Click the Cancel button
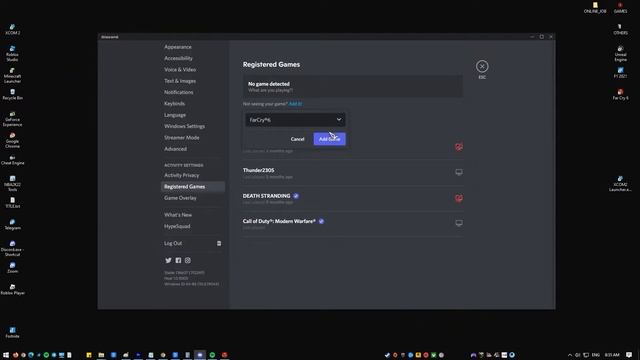Viewport: 640px width, 360px height. coord(297,139)
